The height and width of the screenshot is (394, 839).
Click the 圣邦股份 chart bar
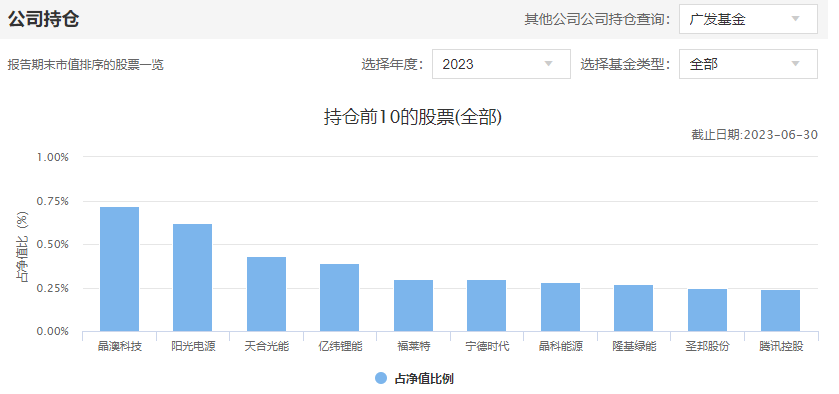click(x=707, y=310)
